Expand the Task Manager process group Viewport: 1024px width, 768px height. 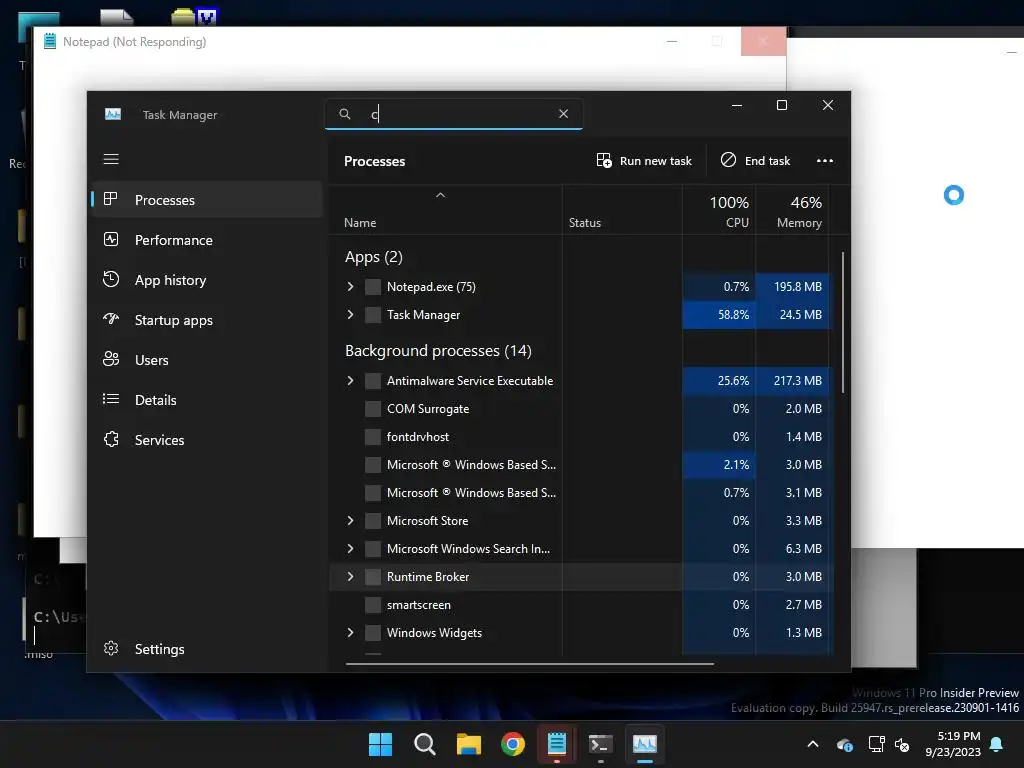[351, 315]
